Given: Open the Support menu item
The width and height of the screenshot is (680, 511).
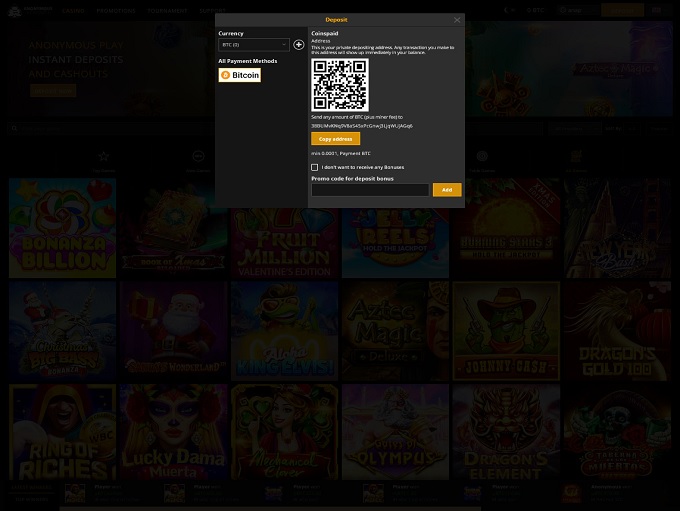Looking at the screenshot, I should (x=212, y=10).
